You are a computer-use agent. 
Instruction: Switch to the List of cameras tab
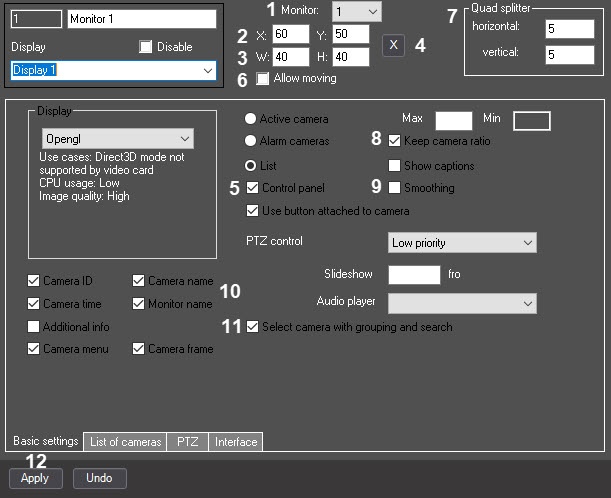(125, 442)
